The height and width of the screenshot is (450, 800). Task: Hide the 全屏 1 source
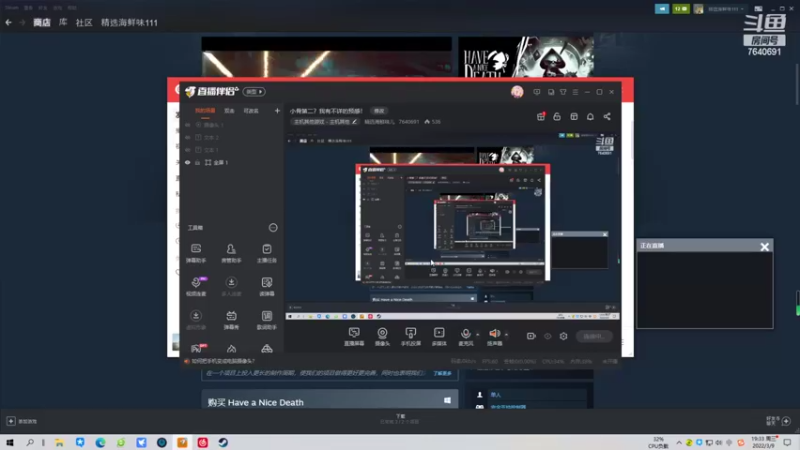pos(187,162)
